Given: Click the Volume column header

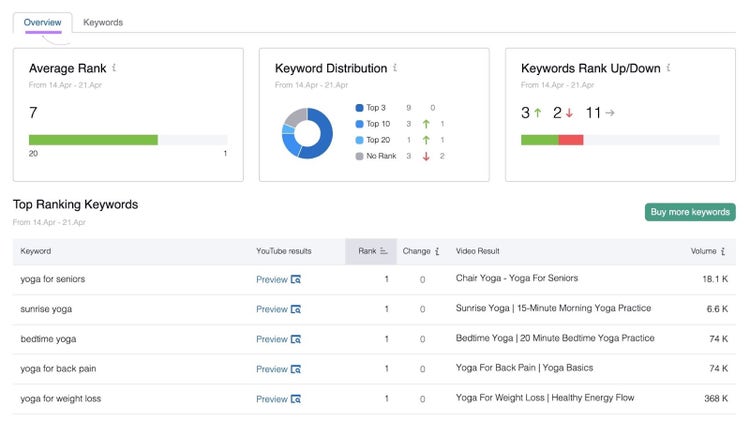Looking at the screenshot, I should tap(703, 251).
